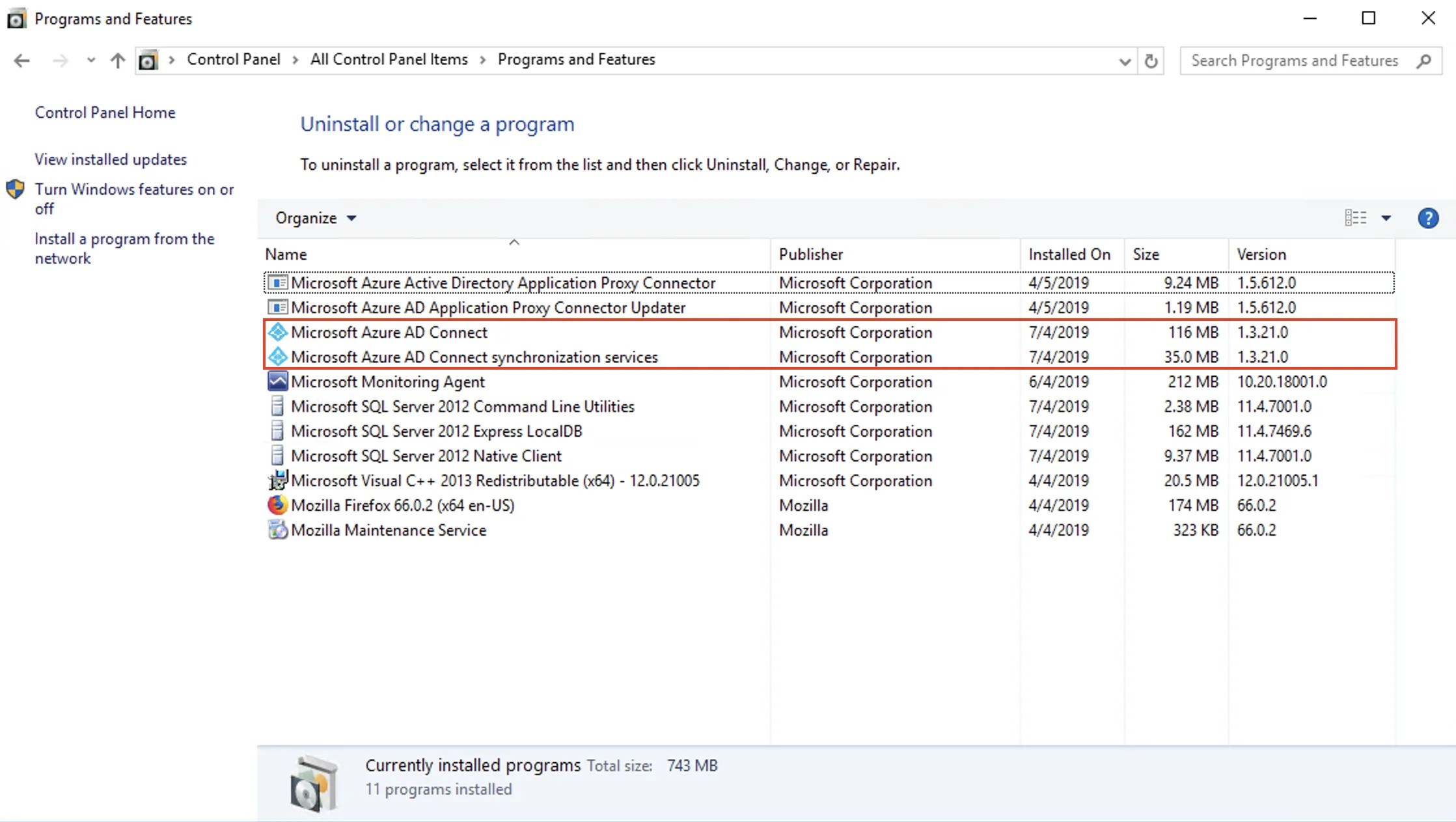Viewport: 1456px width, 822px height.
Task: Click SQL Server 2012 Native Client icon
Action: [x=277, y=456]
